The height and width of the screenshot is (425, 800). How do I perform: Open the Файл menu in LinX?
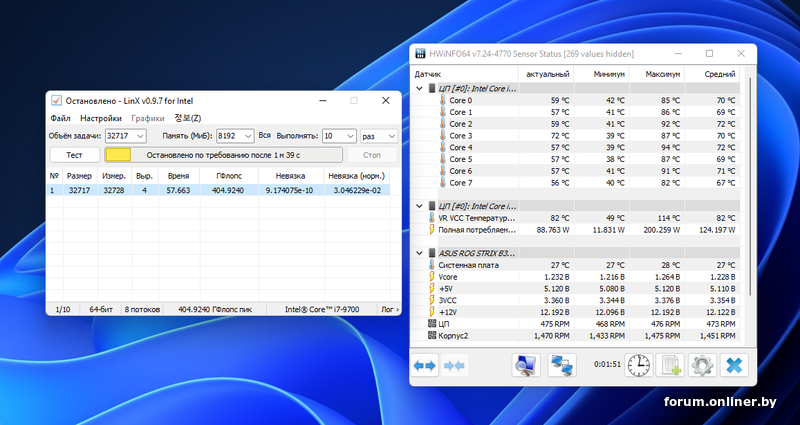tap(60, 118)
